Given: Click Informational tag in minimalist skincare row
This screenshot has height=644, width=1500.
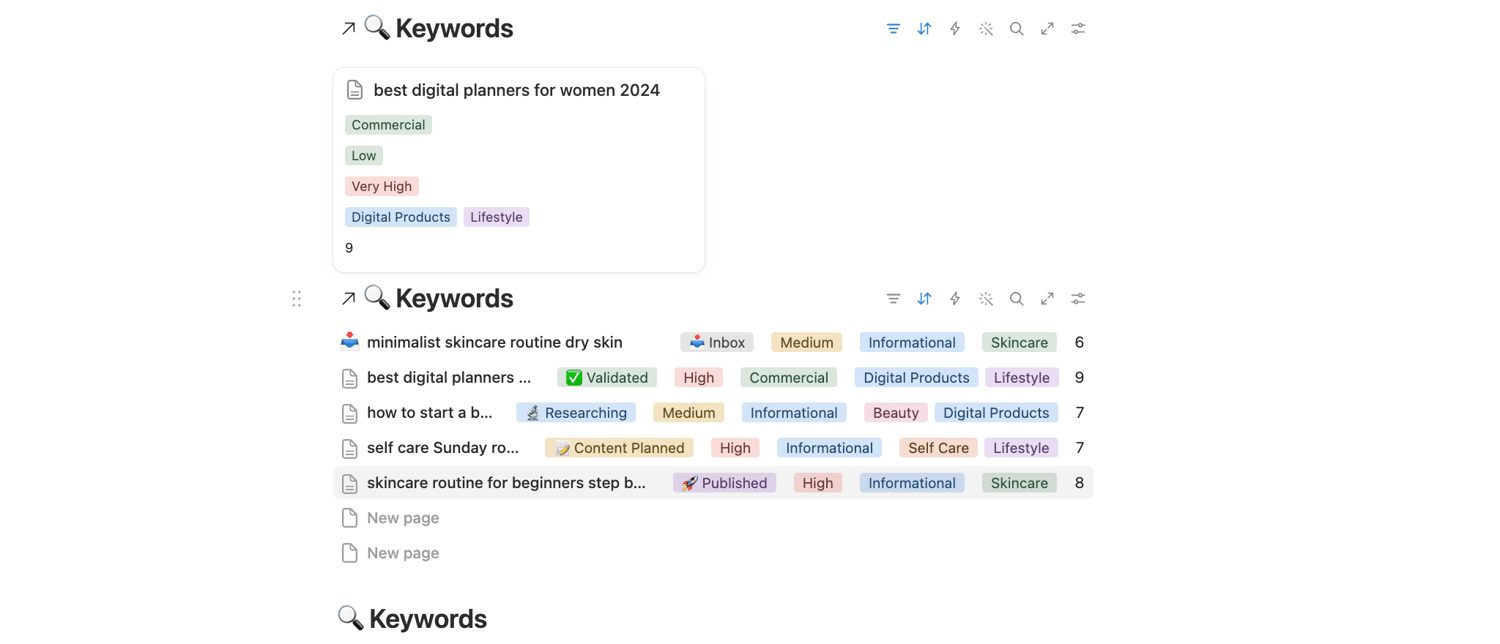Looking at the screenshot, I should point(912,342).
